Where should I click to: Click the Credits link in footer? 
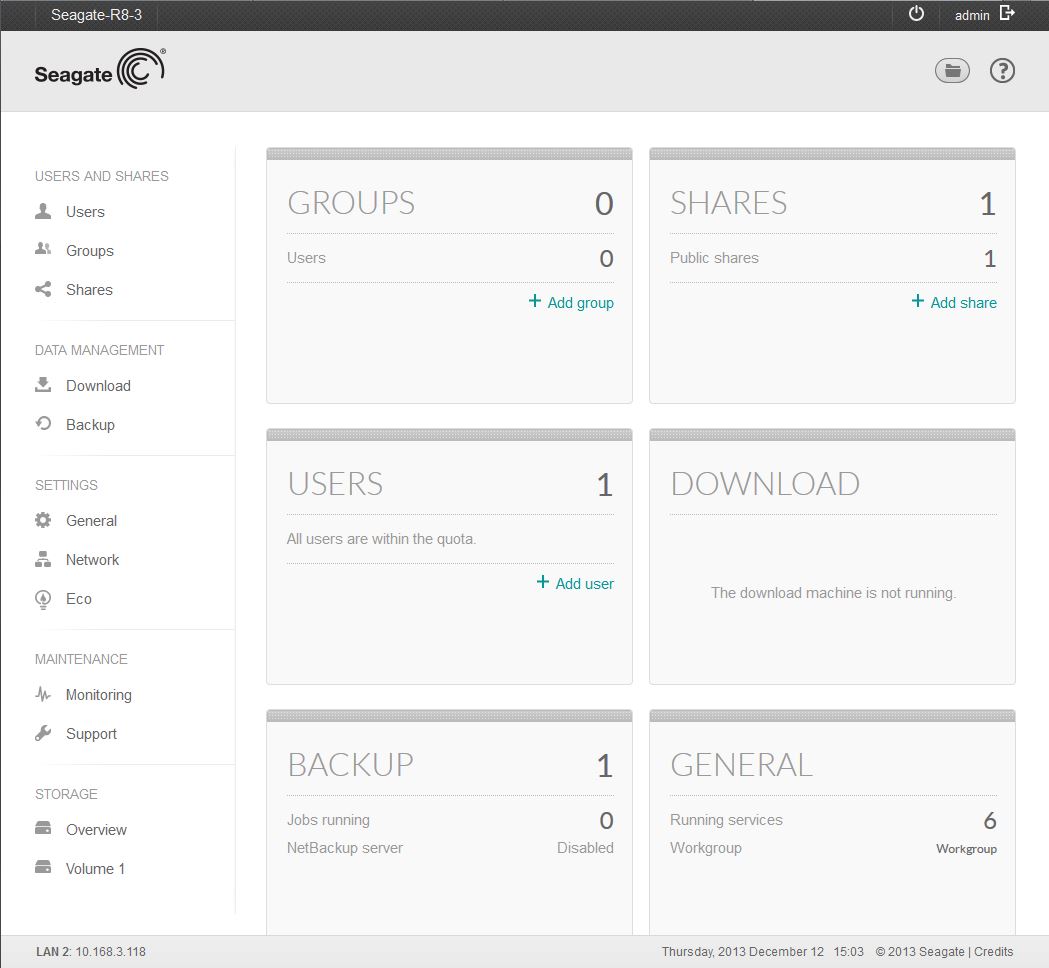(993, 951)
